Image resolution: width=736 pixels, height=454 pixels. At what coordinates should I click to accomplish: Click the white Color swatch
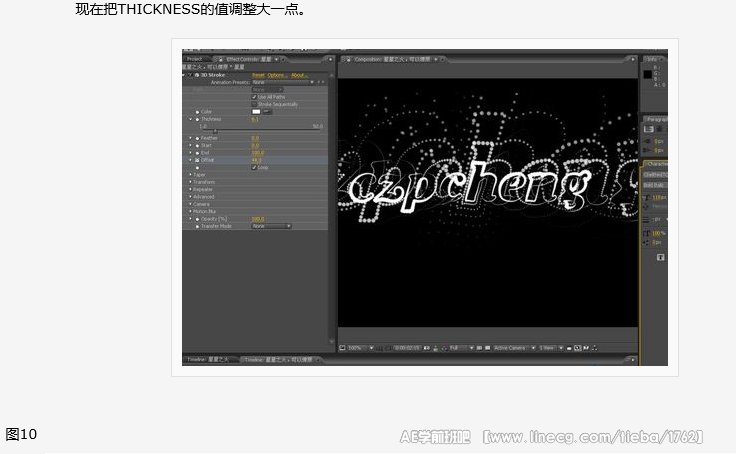pos(256,111)
